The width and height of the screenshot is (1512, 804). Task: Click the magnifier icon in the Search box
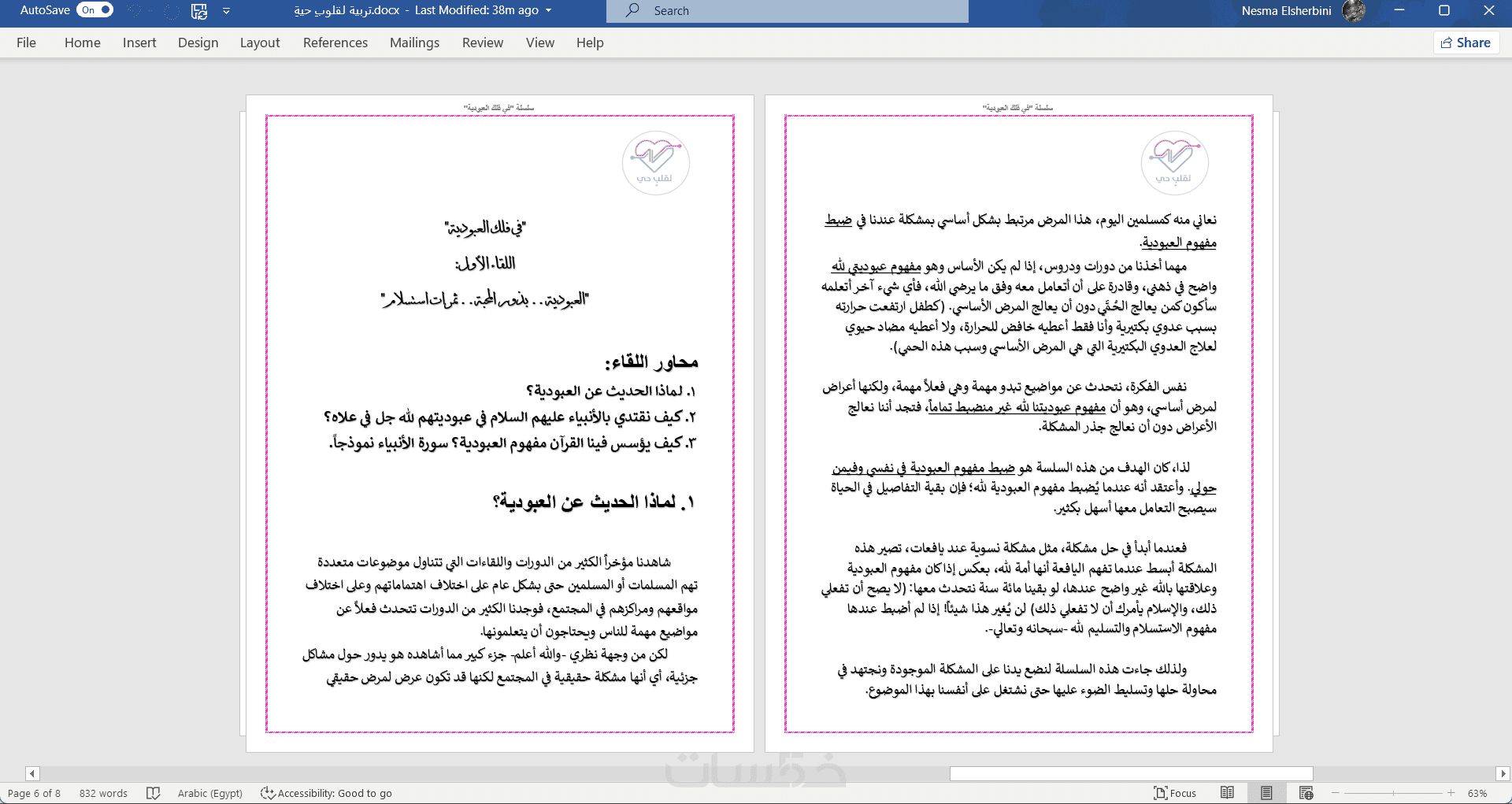tap(632, 10)
